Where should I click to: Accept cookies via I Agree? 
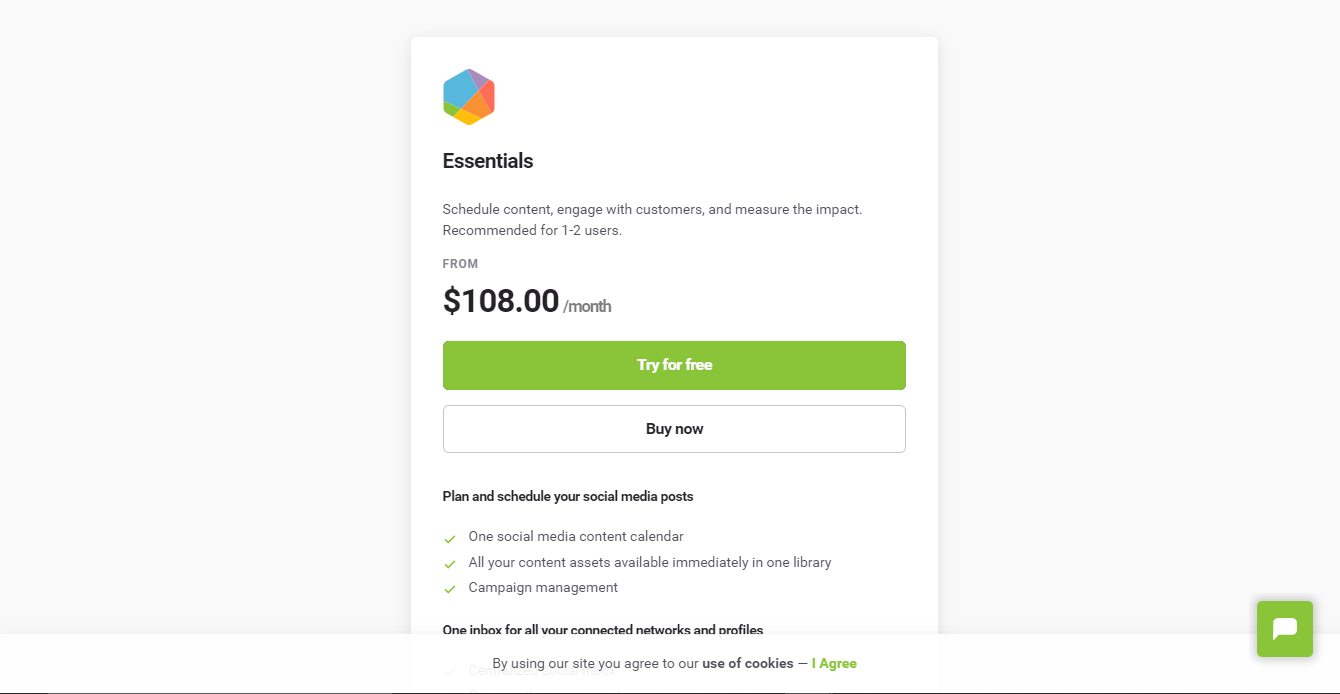click(834, 663)
